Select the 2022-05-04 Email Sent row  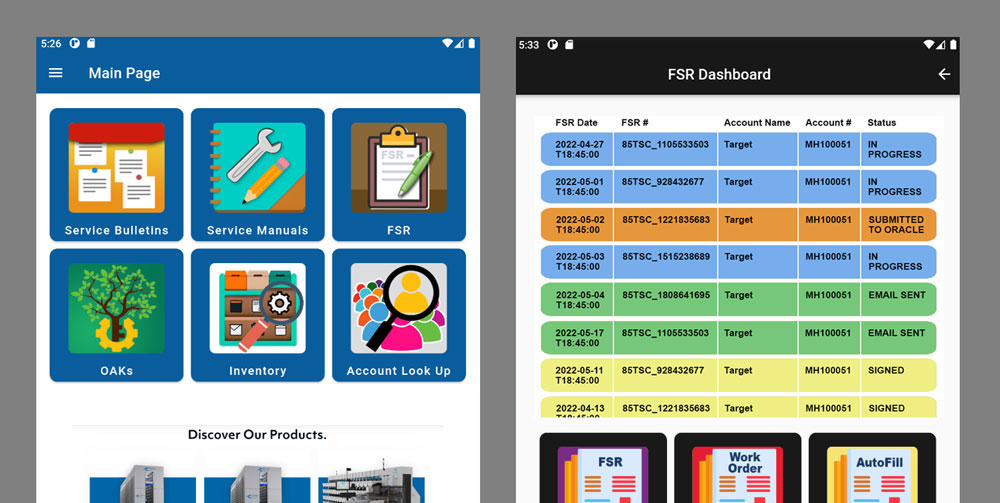coord(738,299)
